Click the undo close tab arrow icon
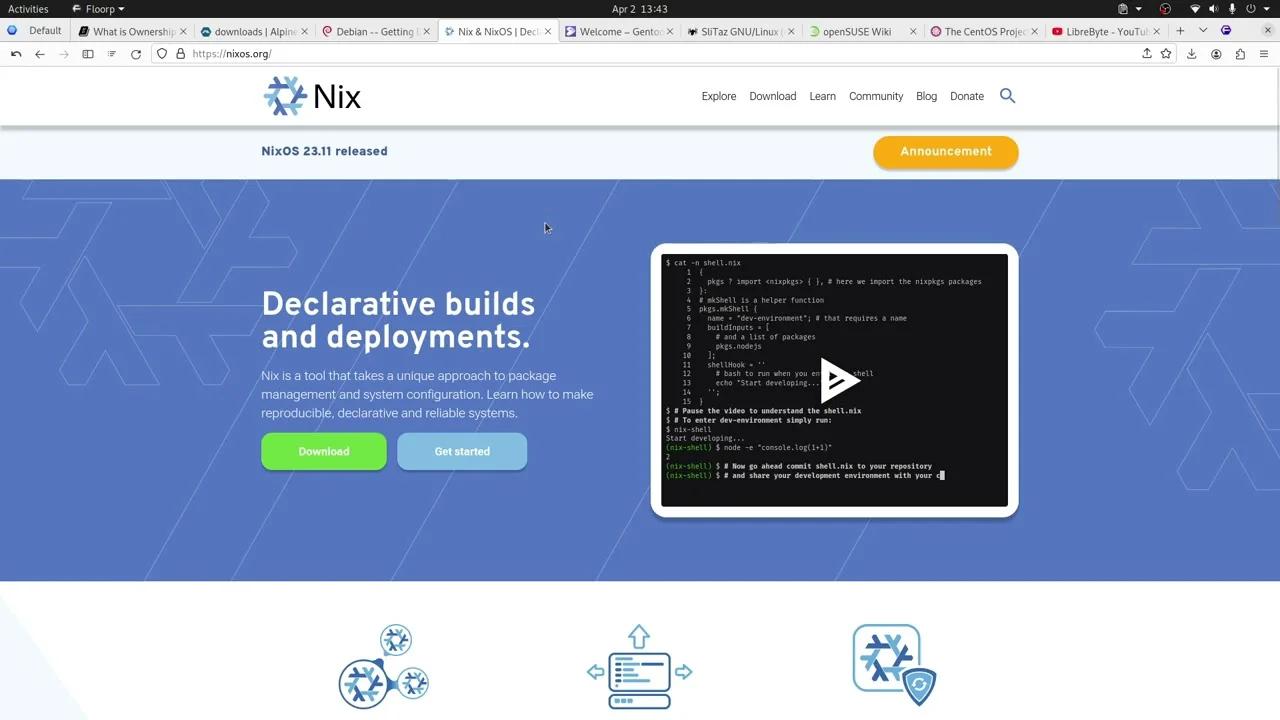 point(16,54)
